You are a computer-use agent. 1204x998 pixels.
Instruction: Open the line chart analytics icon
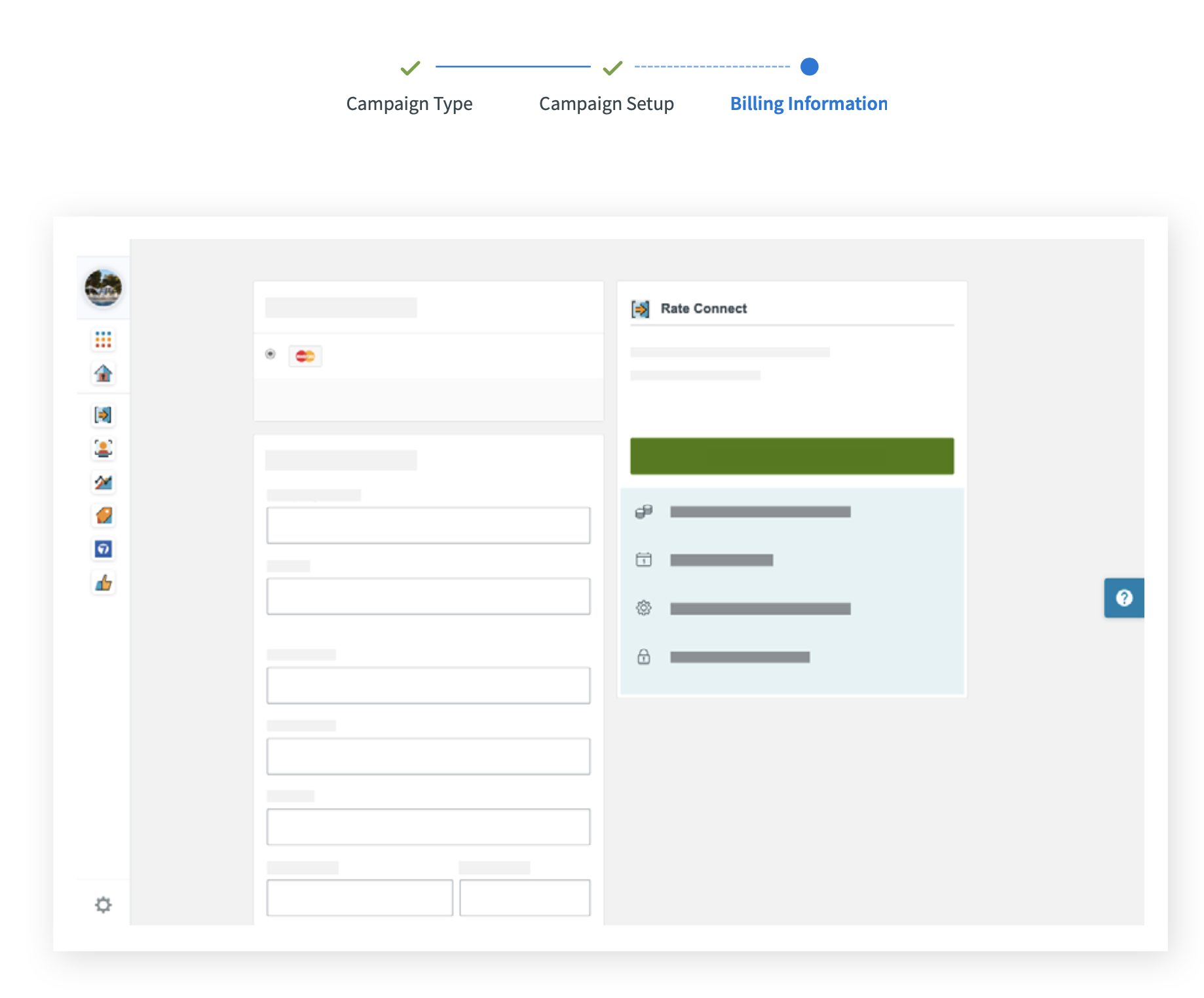[103, 483]
